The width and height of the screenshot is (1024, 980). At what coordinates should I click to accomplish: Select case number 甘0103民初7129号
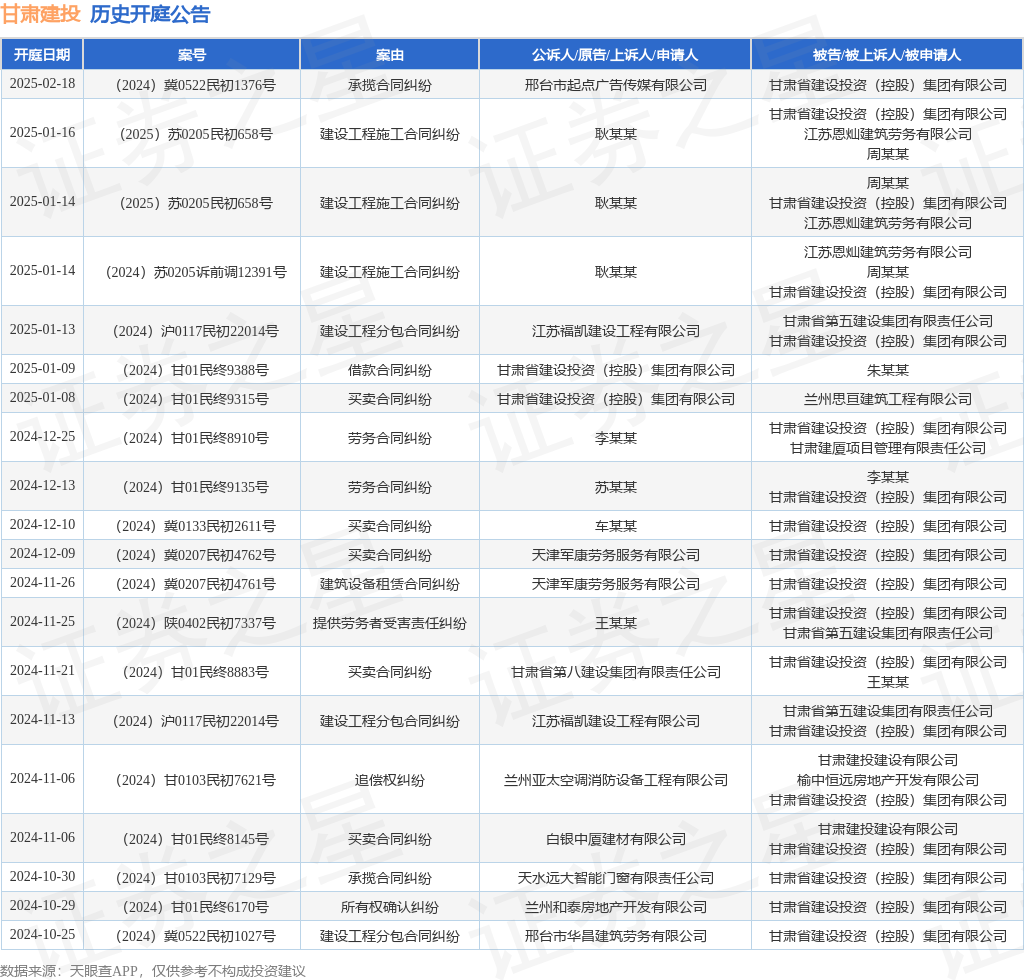pyautogui.click(x=195, y=879)
